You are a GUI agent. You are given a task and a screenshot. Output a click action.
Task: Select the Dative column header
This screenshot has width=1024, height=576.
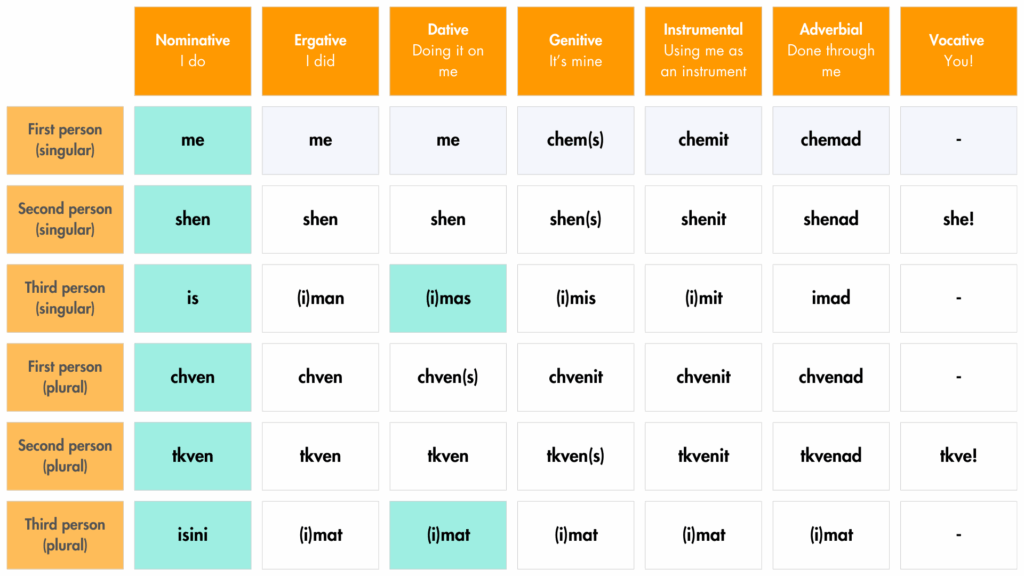pyautogui.click(x=448, y=51)
